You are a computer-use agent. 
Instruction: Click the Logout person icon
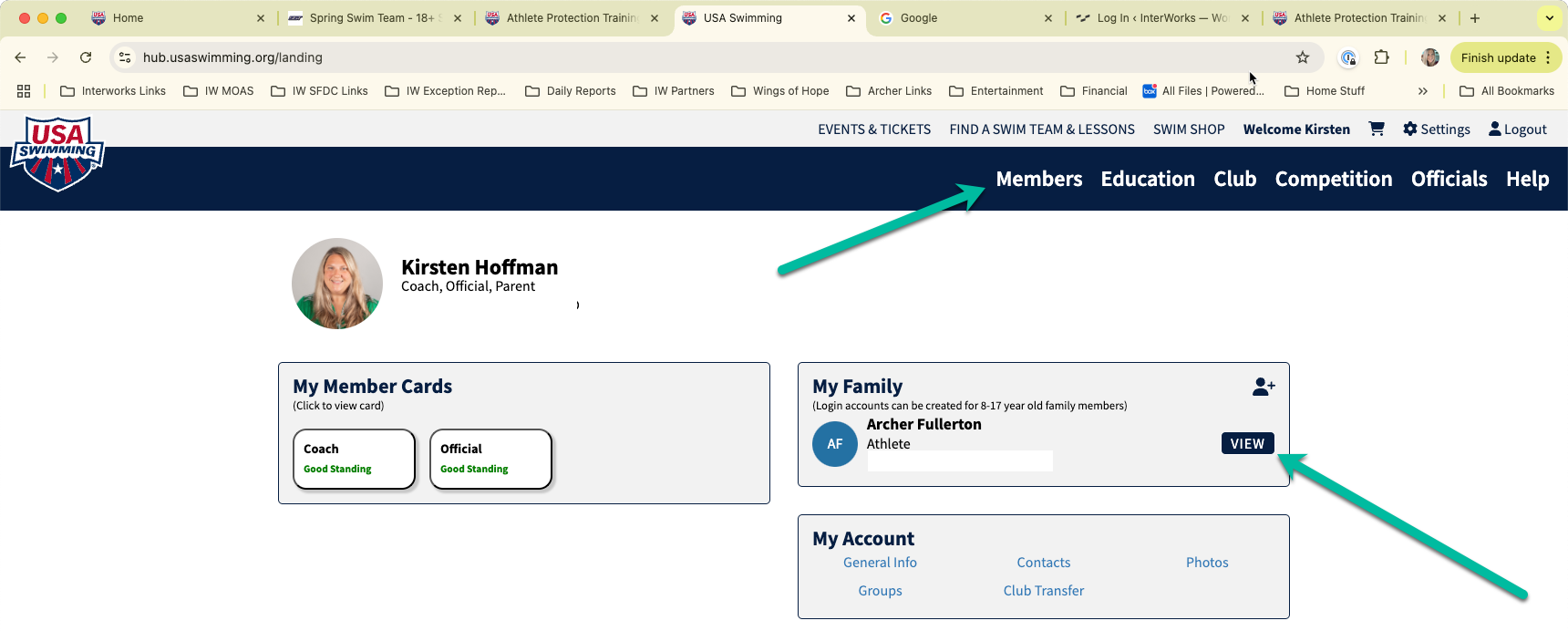[x=1495, y=129]
